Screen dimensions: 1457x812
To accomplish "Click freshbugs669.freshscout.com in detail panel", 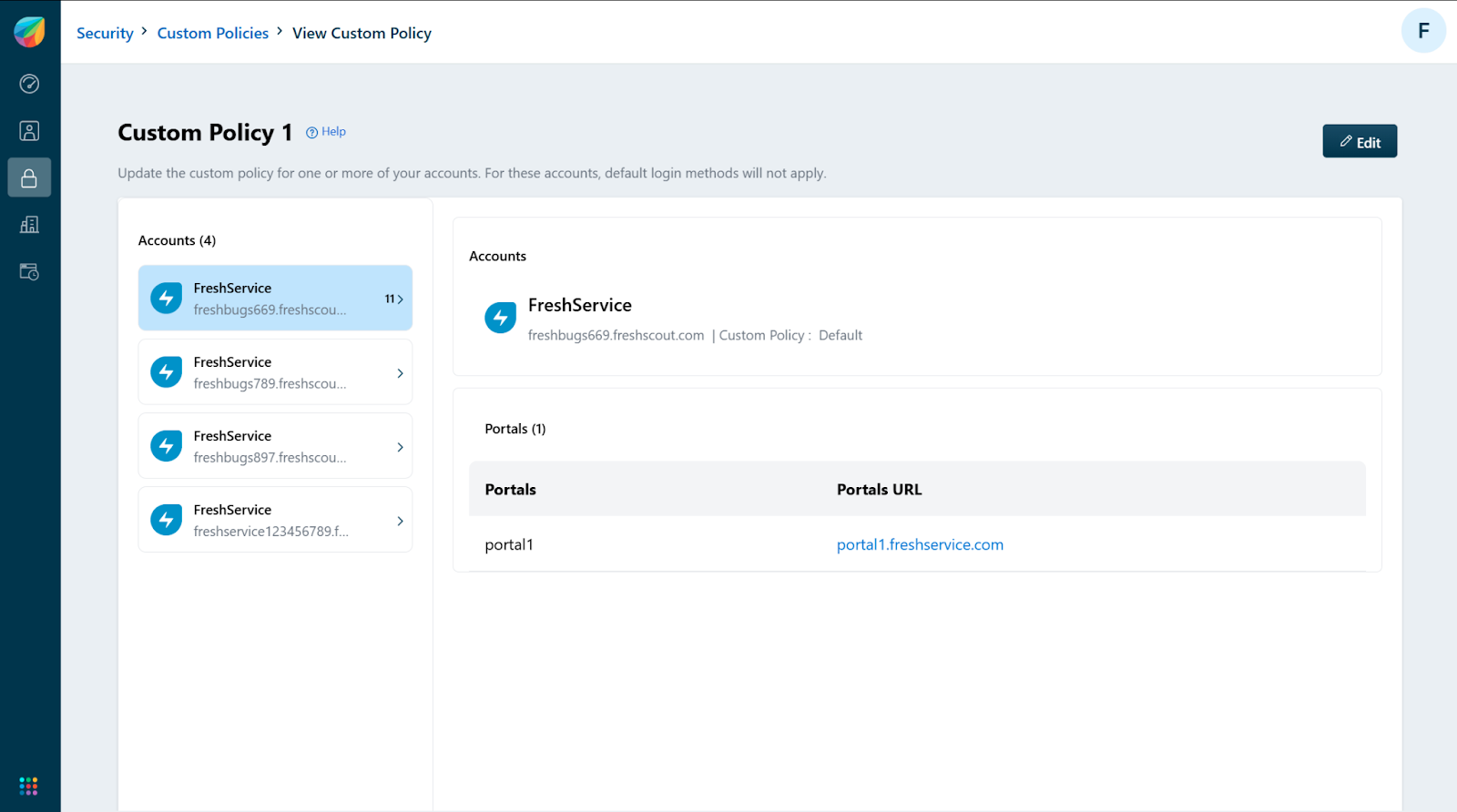I will tap(616, 335).
